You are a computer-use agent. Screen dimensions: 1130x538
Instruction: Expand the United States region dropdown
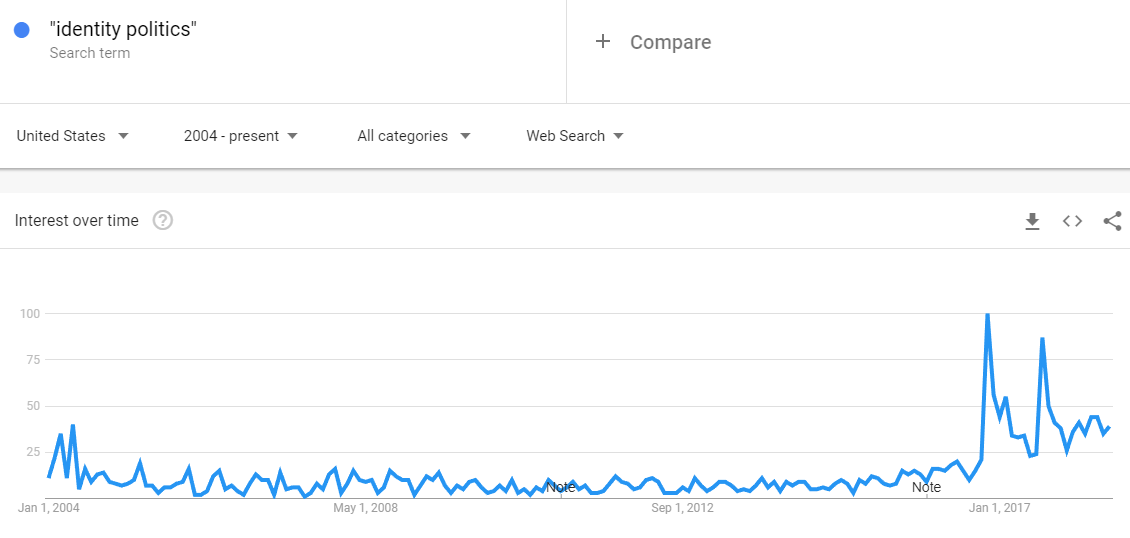[x=73, y=136]
